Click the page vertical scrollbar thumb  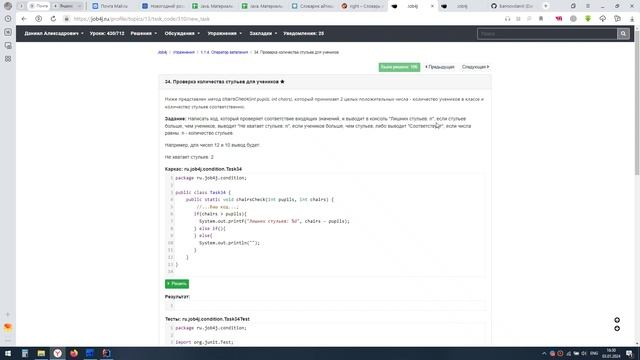[637, 104]
